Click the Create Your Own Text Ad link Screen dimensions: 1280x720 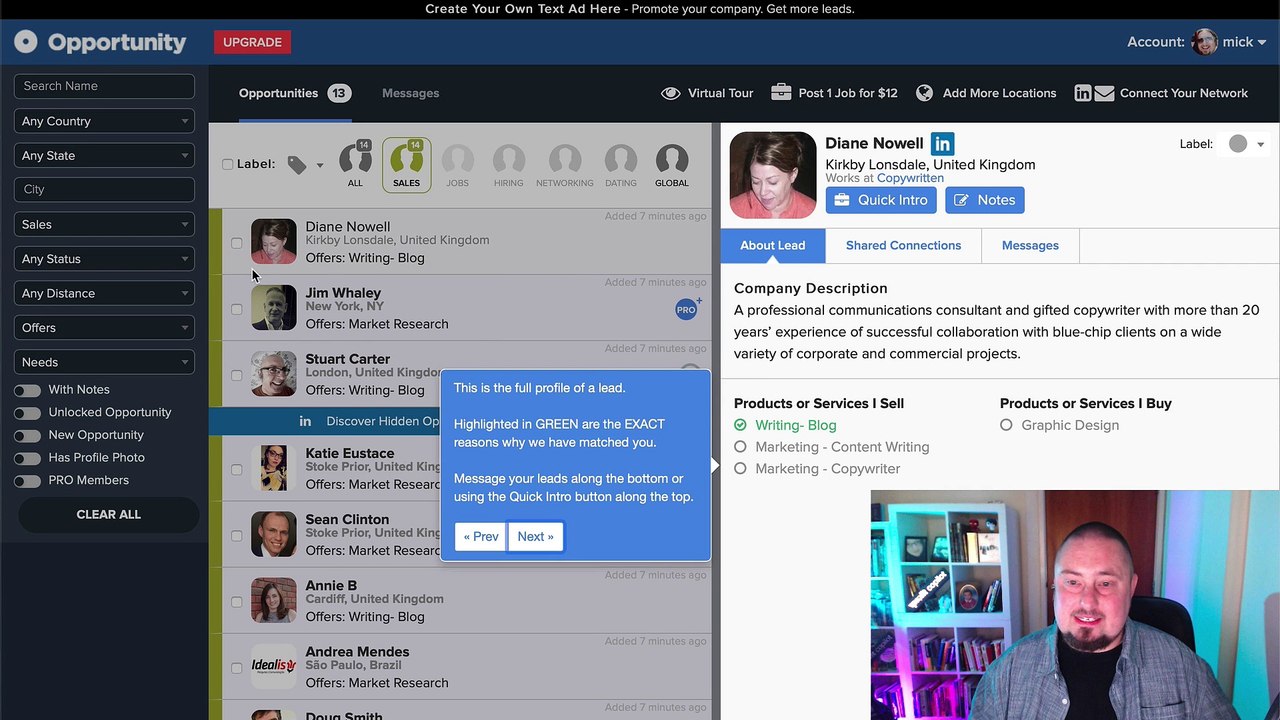(x=523, y=9)
